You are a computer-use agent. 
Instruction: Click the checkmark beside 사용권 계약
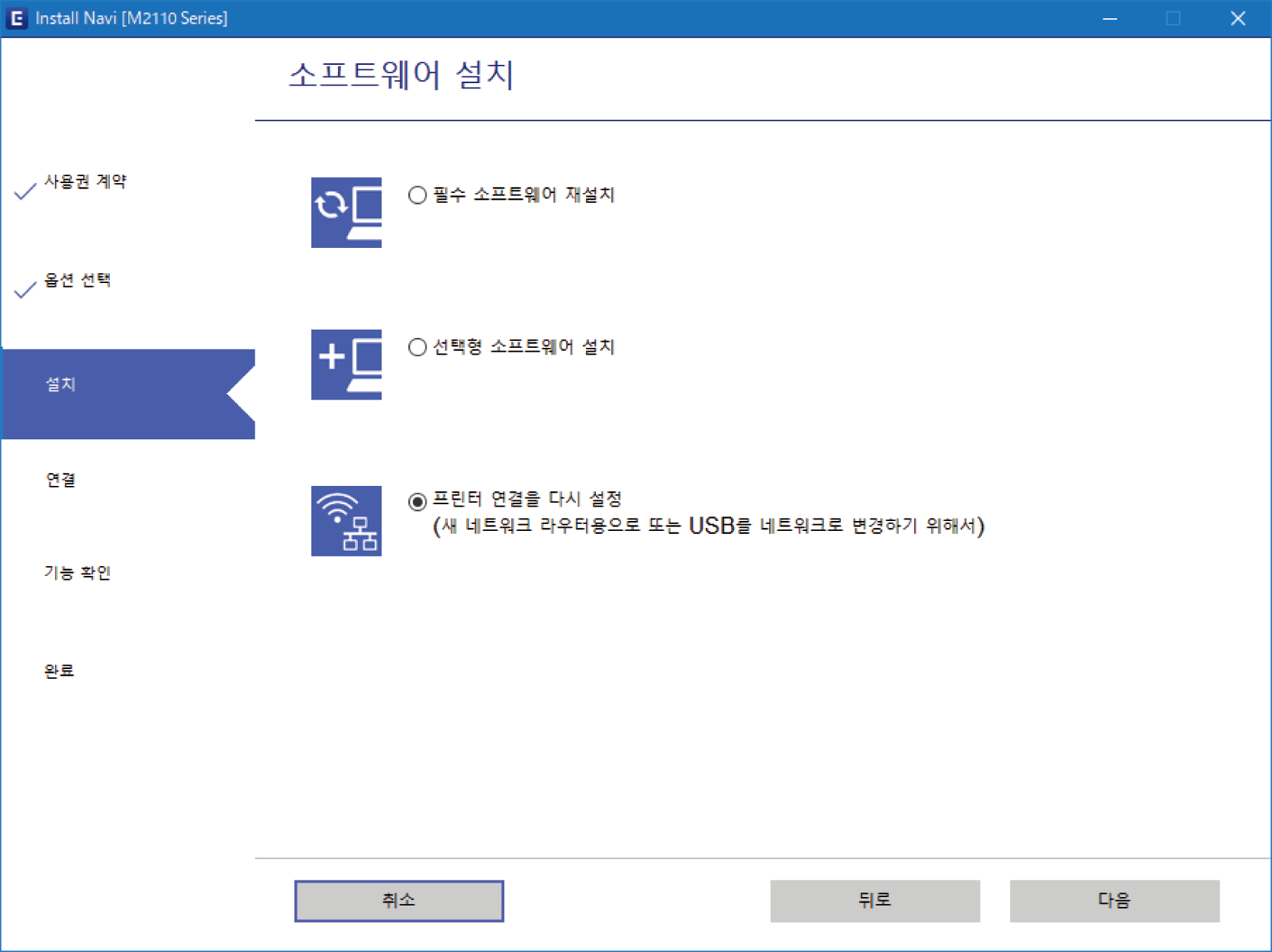point(25,191)
